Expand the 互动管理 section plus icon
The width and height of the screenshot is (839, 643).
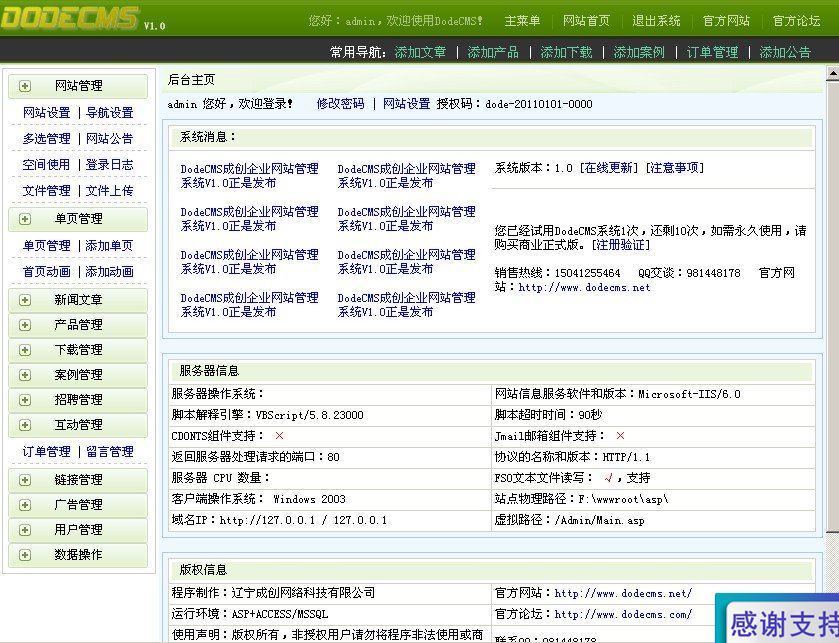click(25, 425)
